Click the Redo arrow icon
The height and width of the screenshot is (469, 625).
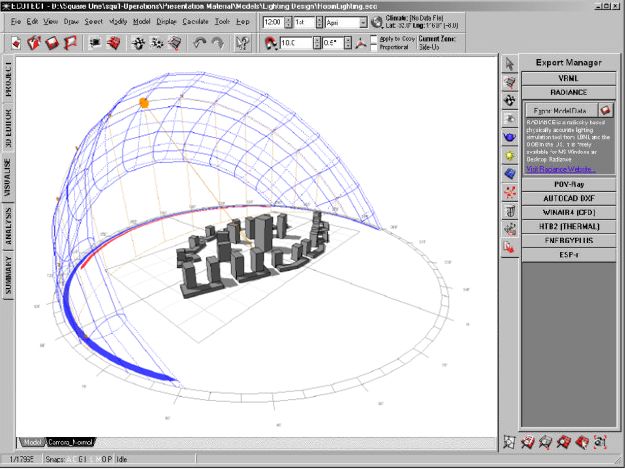[217, 43]
